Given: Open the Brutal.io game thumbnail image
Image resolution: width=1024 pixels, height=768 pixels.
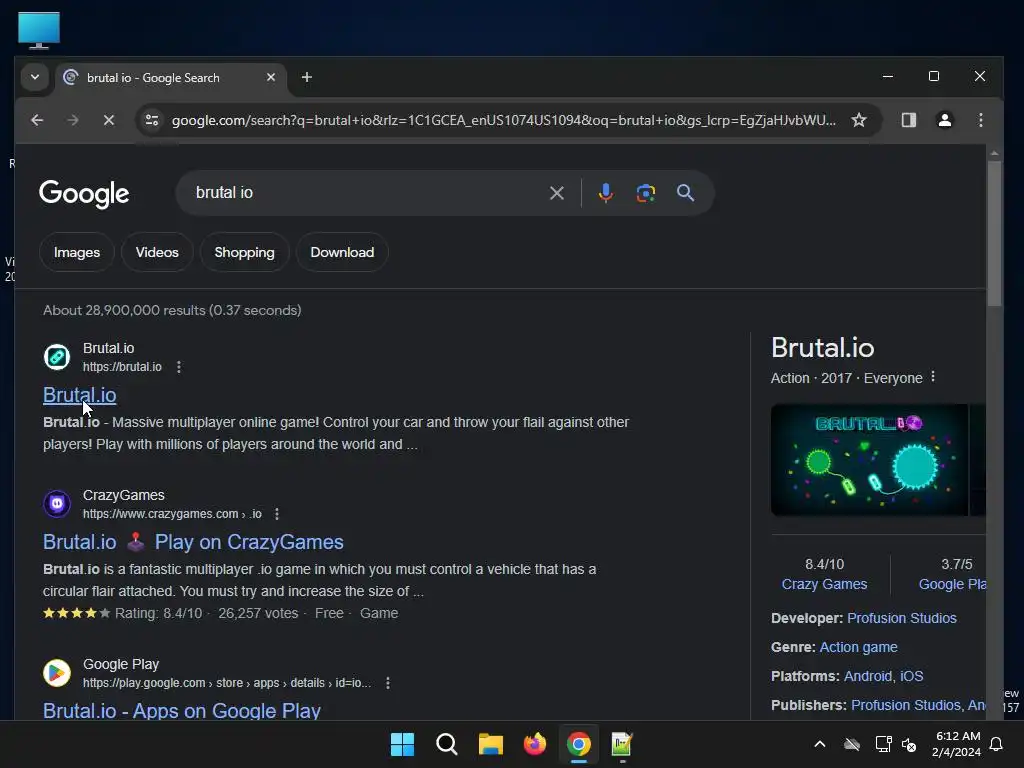Looking at the screenshot, I should pyautogui.click(x=869, y=460).
